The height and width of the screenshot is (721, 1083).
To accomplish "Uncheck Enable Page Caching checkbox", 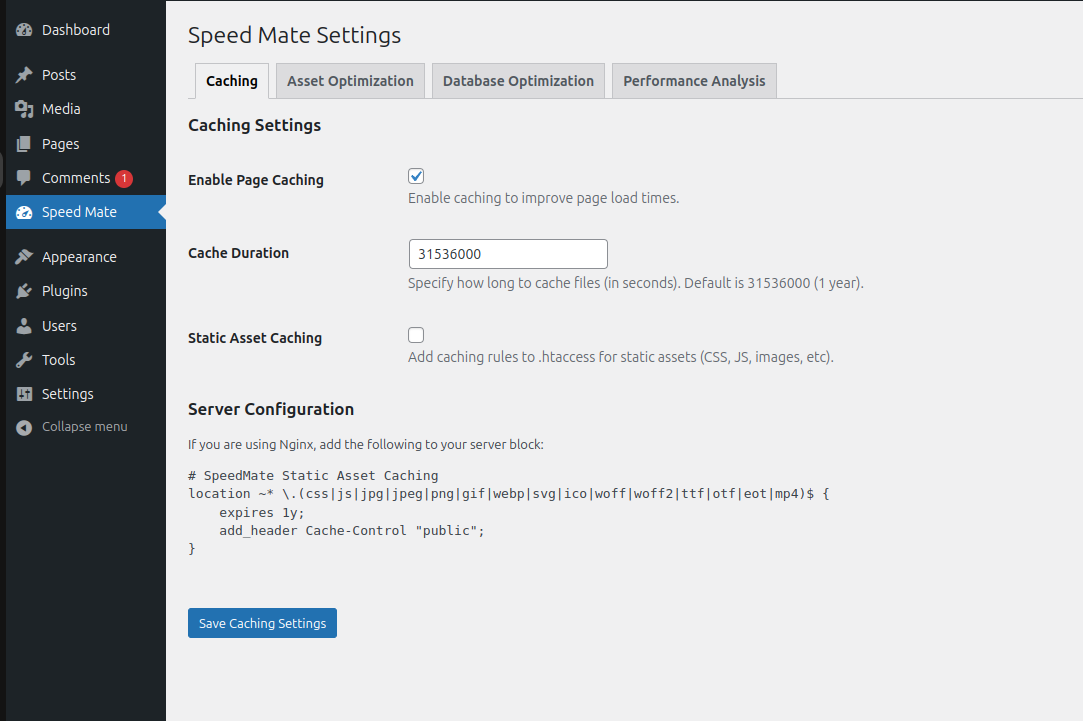I will click(x=416, y=176).
